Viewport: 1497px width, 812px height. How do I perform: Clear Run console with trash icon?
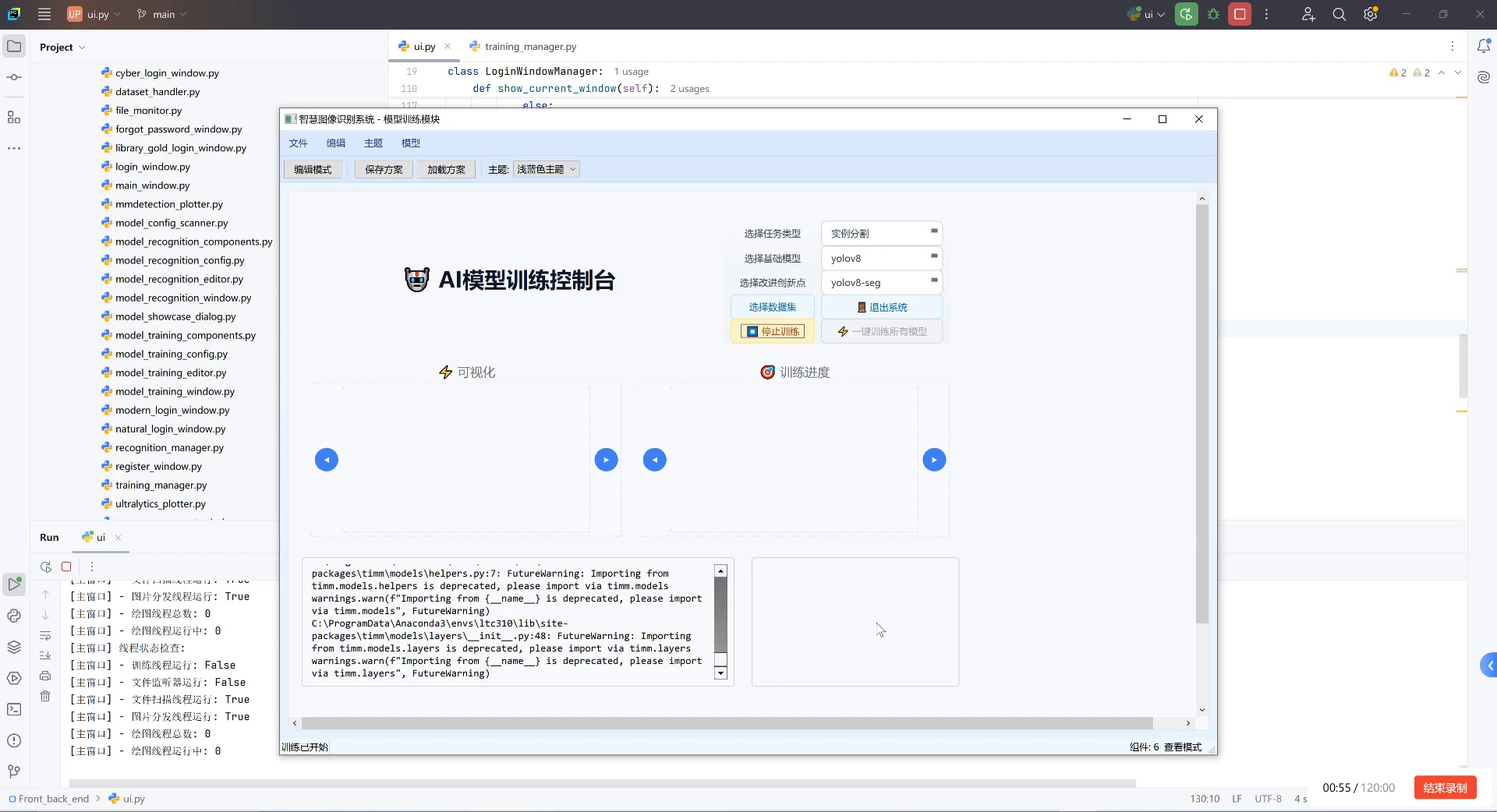click(45, 696)
